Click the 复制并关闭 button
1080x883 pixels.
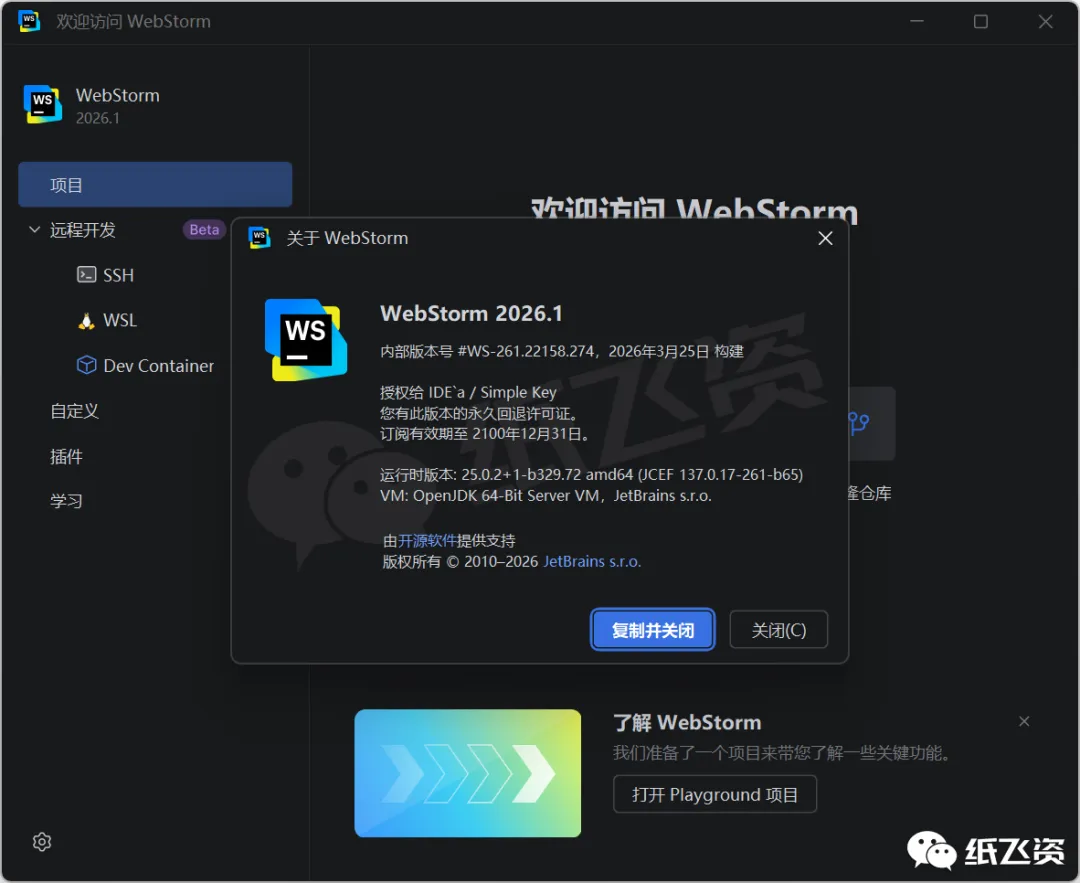pos(652,630)
